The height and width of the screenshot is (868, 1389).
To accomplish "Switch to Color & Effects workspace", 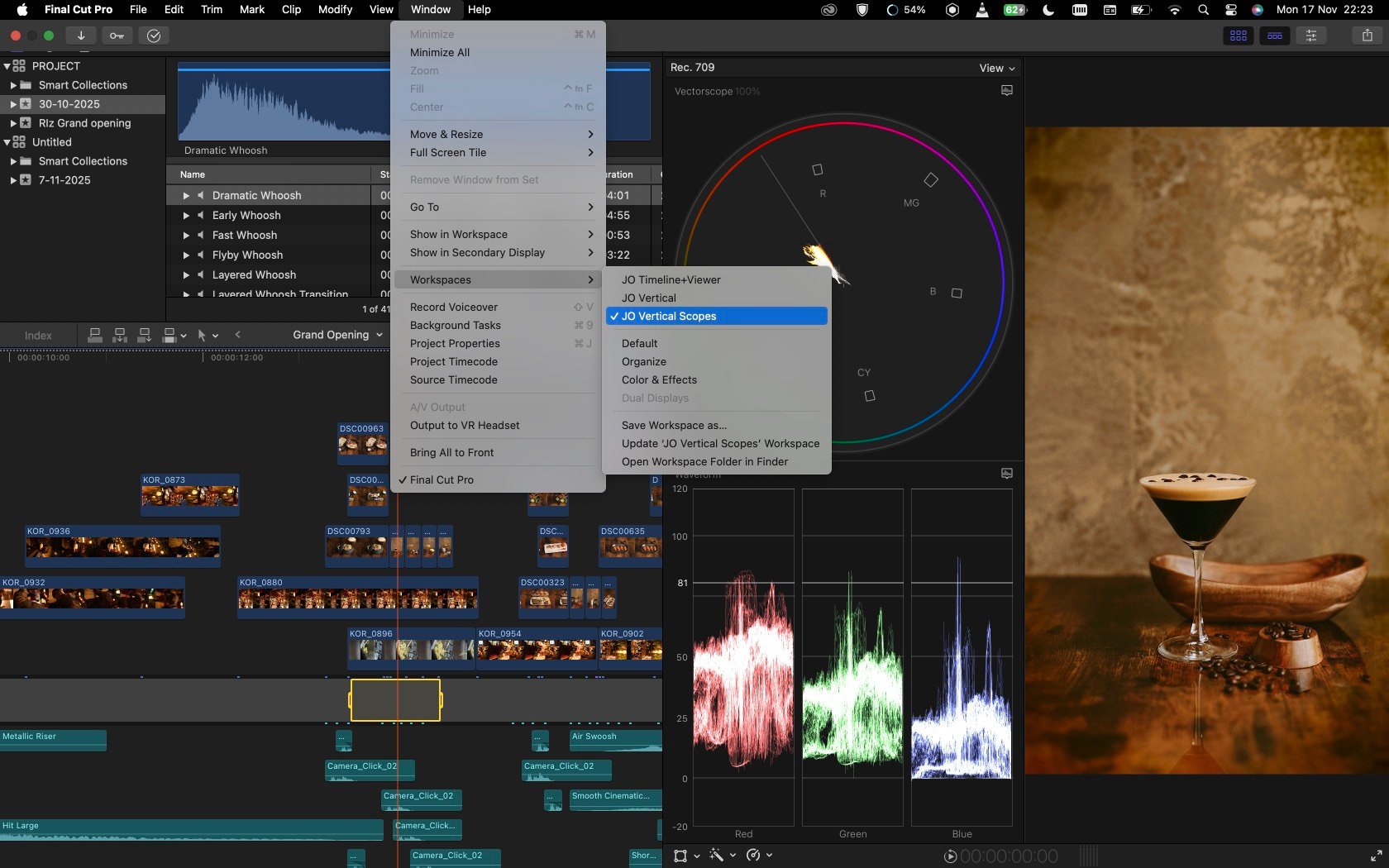I will point(717,379).
